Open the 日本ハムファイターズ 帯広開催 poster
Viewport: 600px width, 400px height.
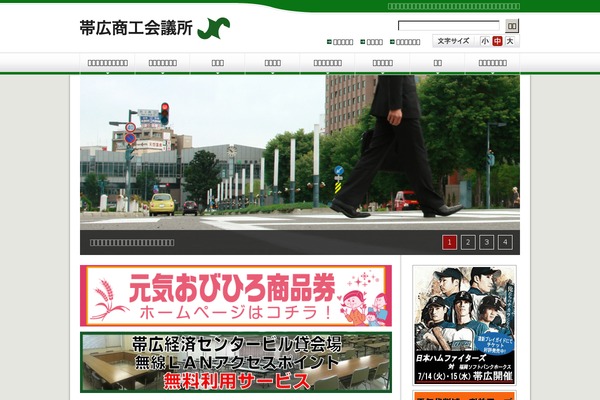click(x=464, y=325)
